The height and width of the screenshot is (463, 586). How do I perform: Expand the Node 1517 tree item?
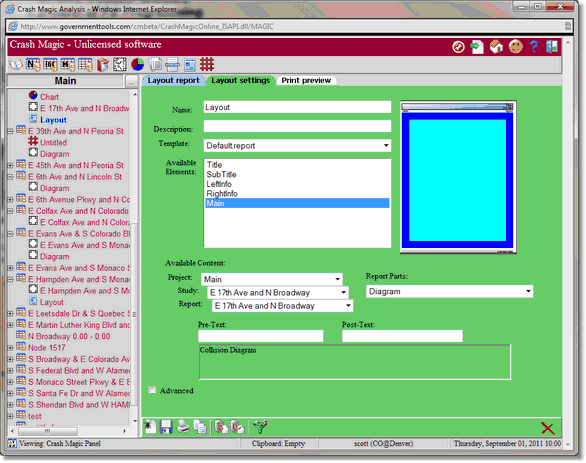coord(10,348)
